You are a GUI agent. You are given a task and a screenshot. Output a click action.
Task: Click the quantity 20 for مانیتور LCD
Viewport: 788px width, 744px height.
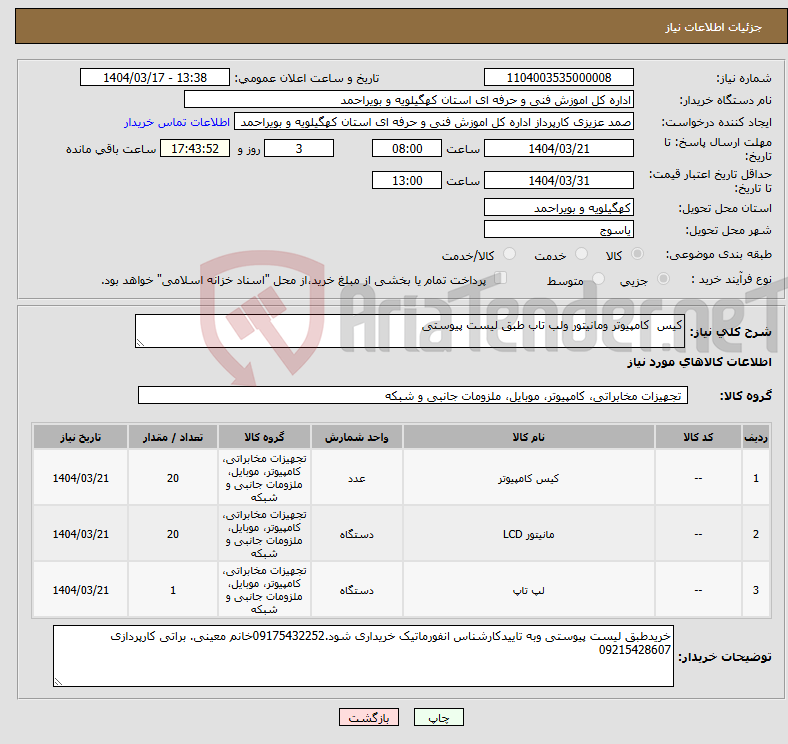coord(173,534)
